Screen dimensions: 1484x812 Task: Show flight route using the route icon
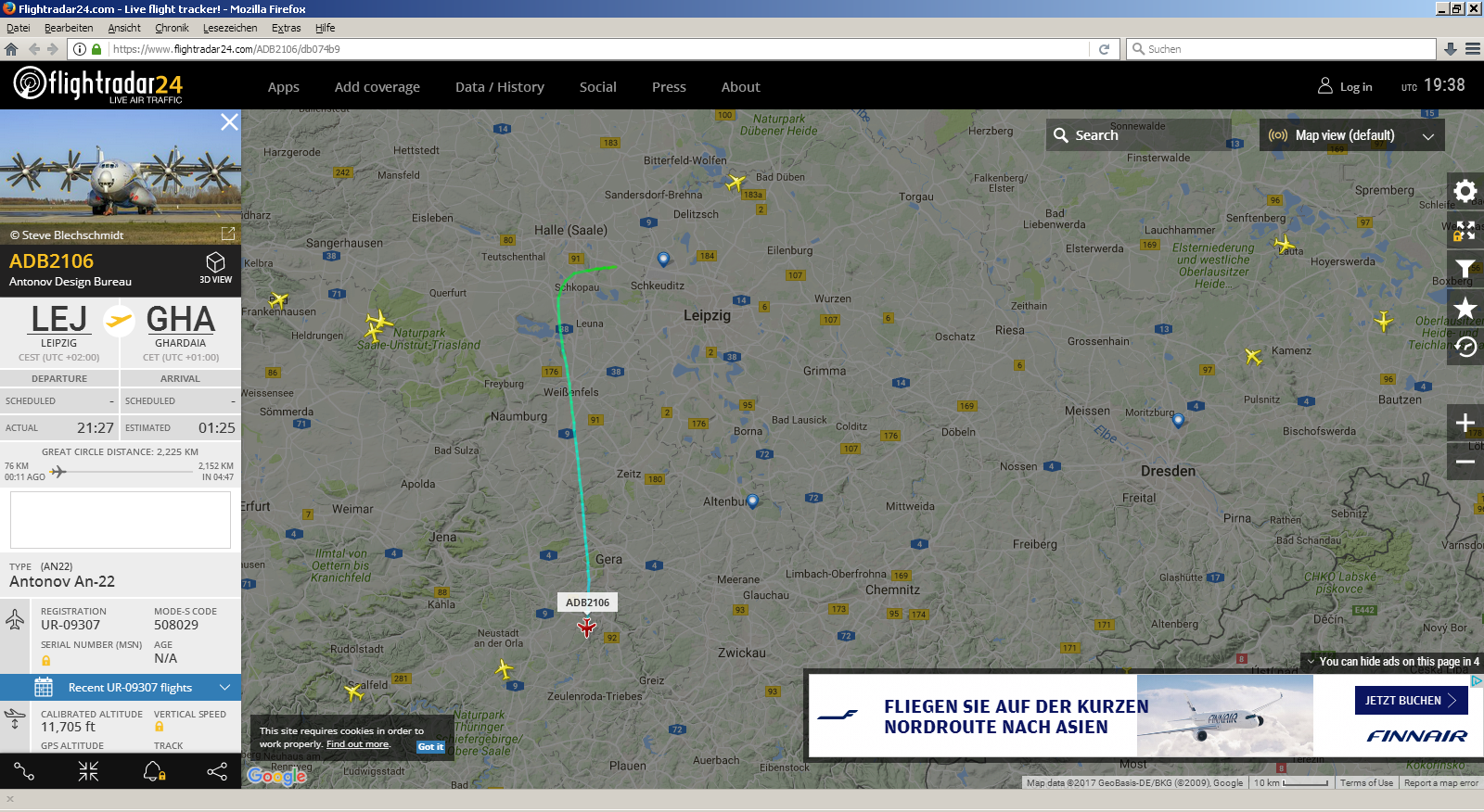tap(24, 771)
